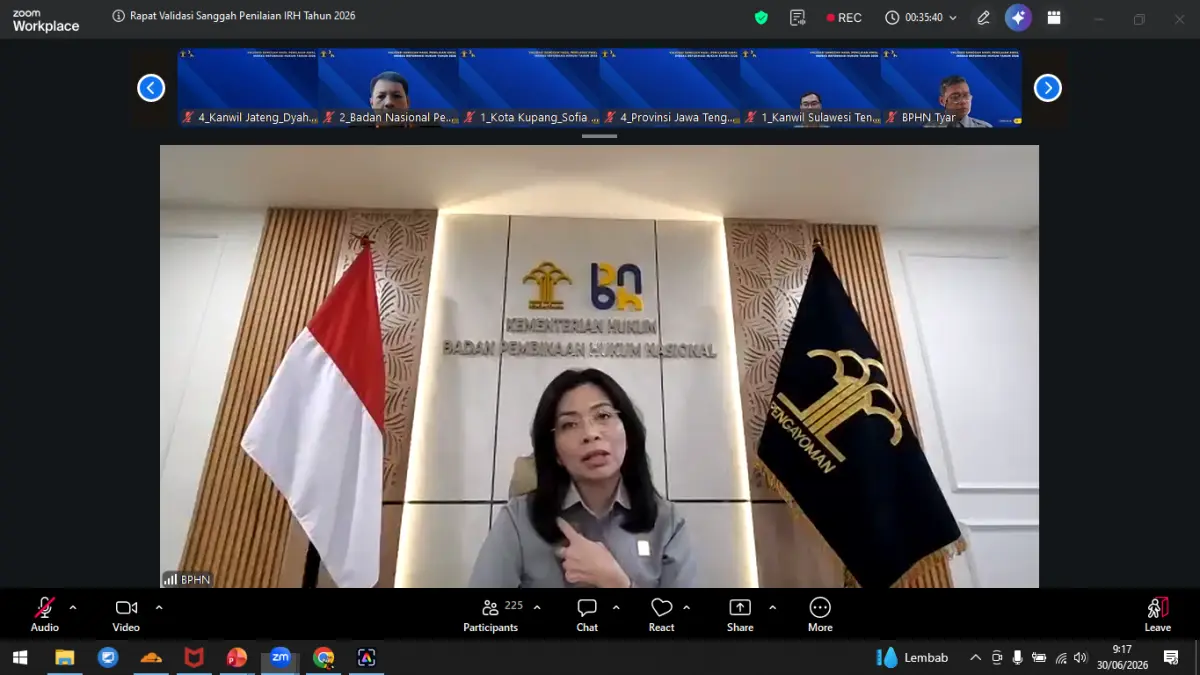
Task: Open the Windows notification center
Action: coord(1171,657)
